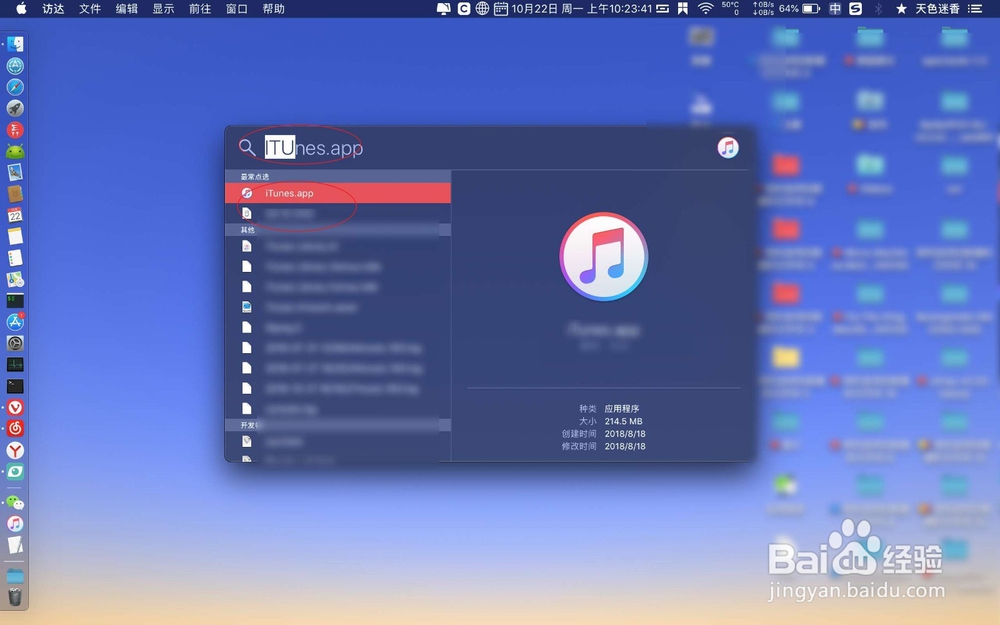This screenshot has width=1000, height=625.
Task: Toggle the 中 input method indicator
Action: coord(835,9)
